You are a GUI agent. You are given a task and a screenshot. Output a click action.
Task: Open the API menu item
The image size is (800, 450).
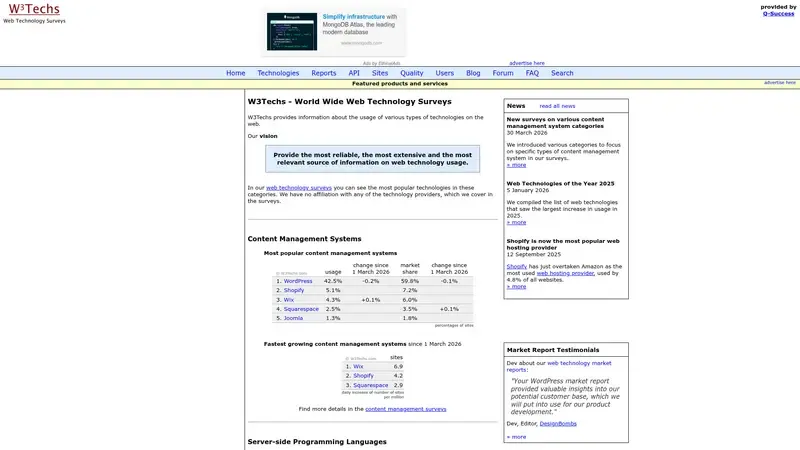click(354, 73)
